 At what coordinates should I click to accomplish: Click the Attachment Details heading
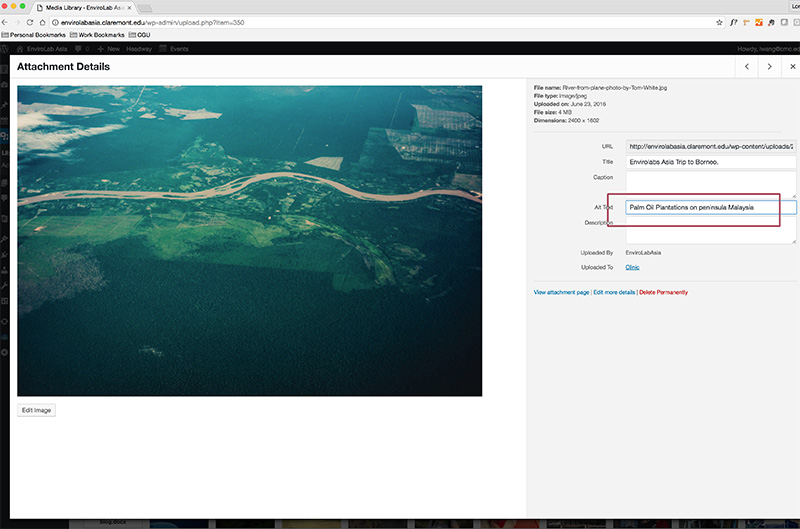pos(63,67)
